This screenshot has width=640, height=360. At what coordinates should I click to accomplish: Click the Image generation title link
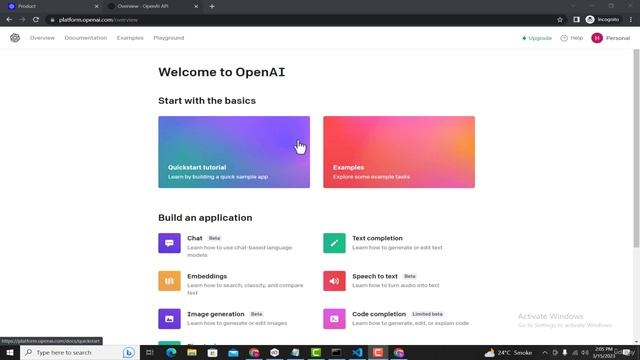[x=216, y=314]
